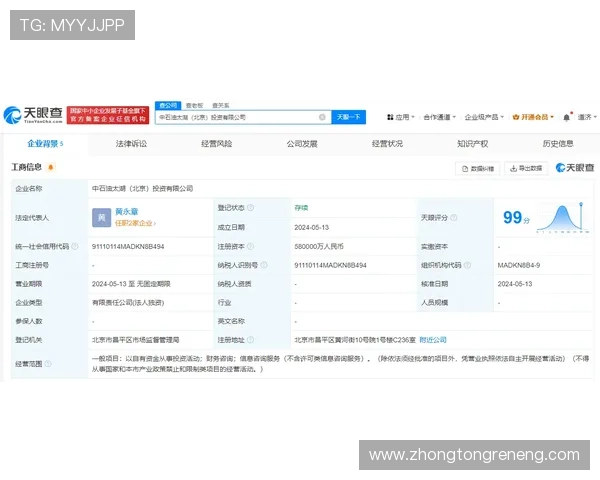
Task: Click the 存续 registration status
Action: [x=301, y=208]
